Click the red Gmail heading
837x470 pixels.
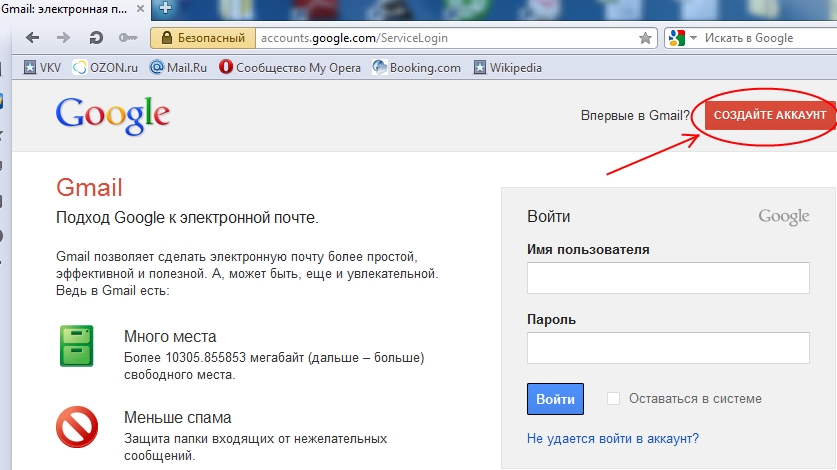[x=89, y=187]
